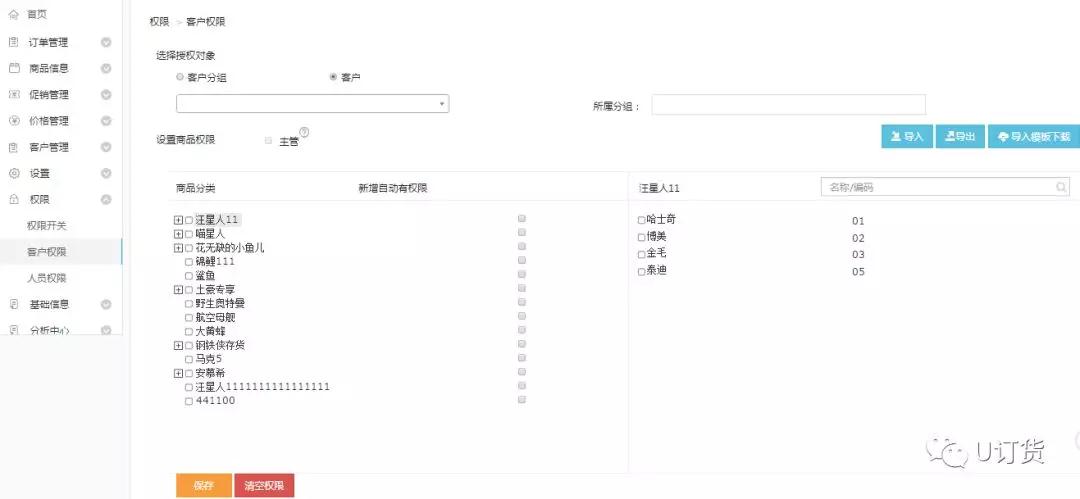1080x499 pixels.
Task: Tick 新增自动有权限 checkbox in 钢铁侠存货 row
Action: [x=521, y=343]
